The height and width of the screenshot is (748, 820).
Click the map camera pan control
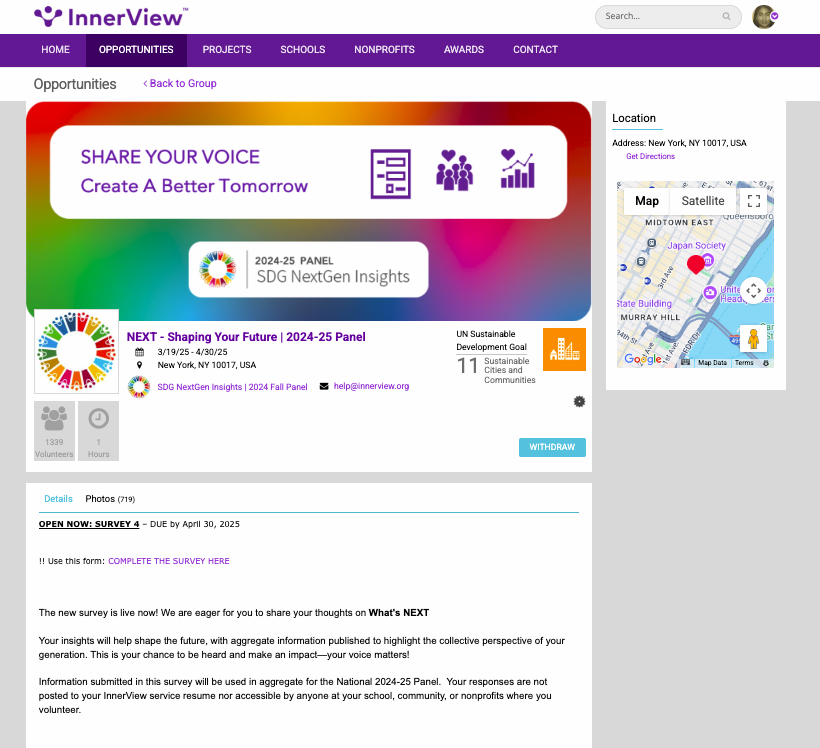(754, 290)
